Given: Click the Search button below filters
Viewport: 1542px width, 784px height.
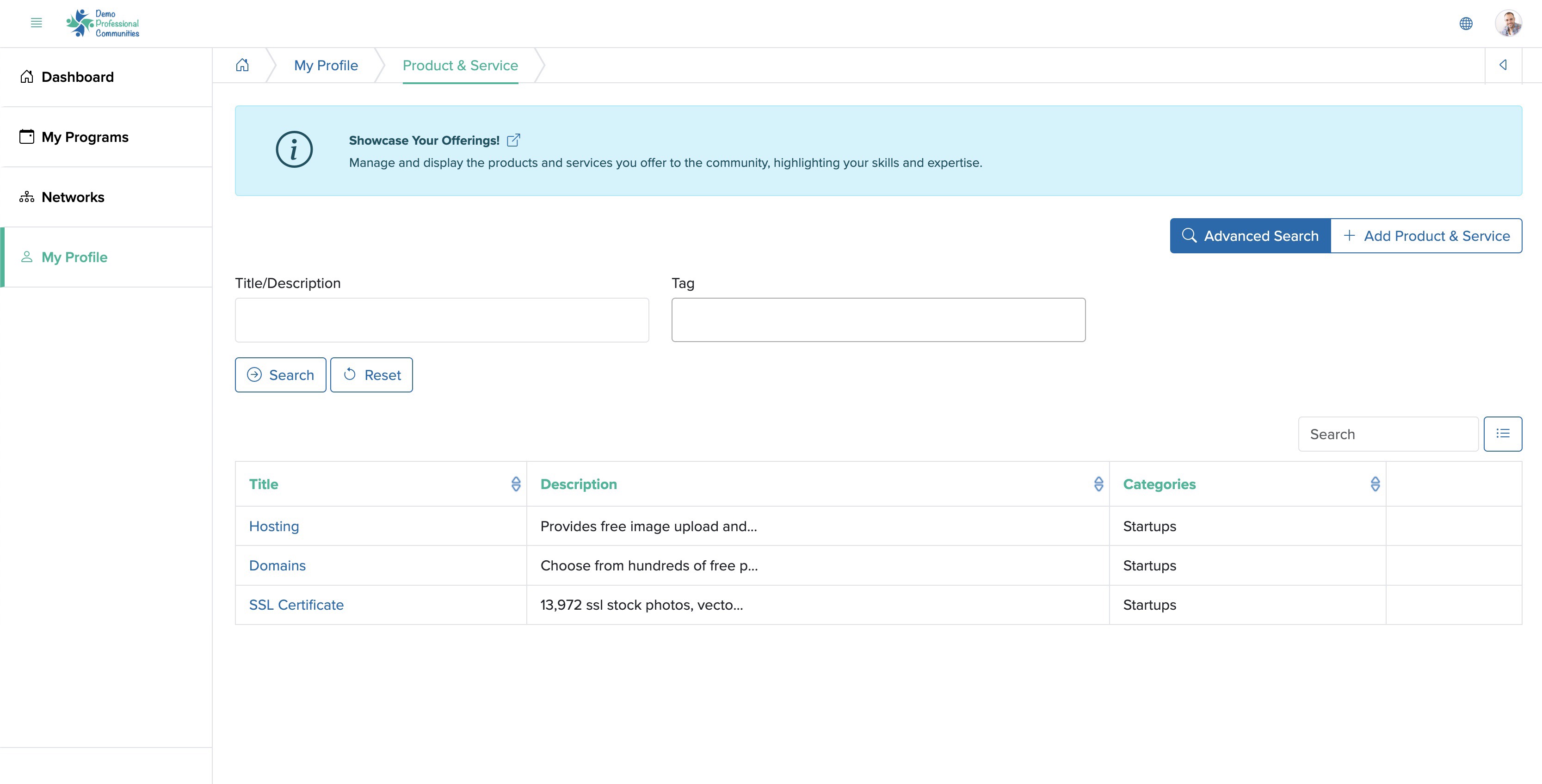Looking at the screenshot, I should 280,374.
